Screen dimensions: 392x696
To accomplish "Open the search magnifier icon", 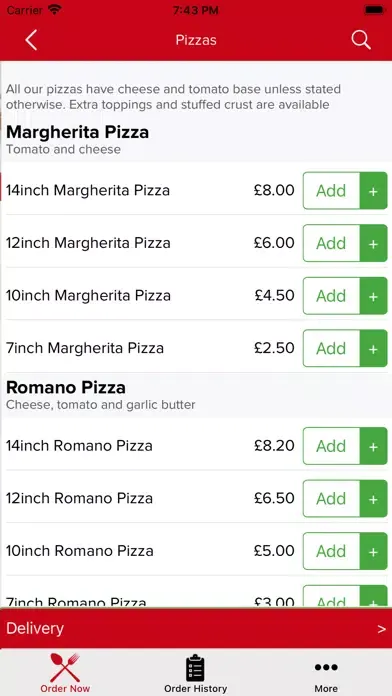I will coord(361,40).
